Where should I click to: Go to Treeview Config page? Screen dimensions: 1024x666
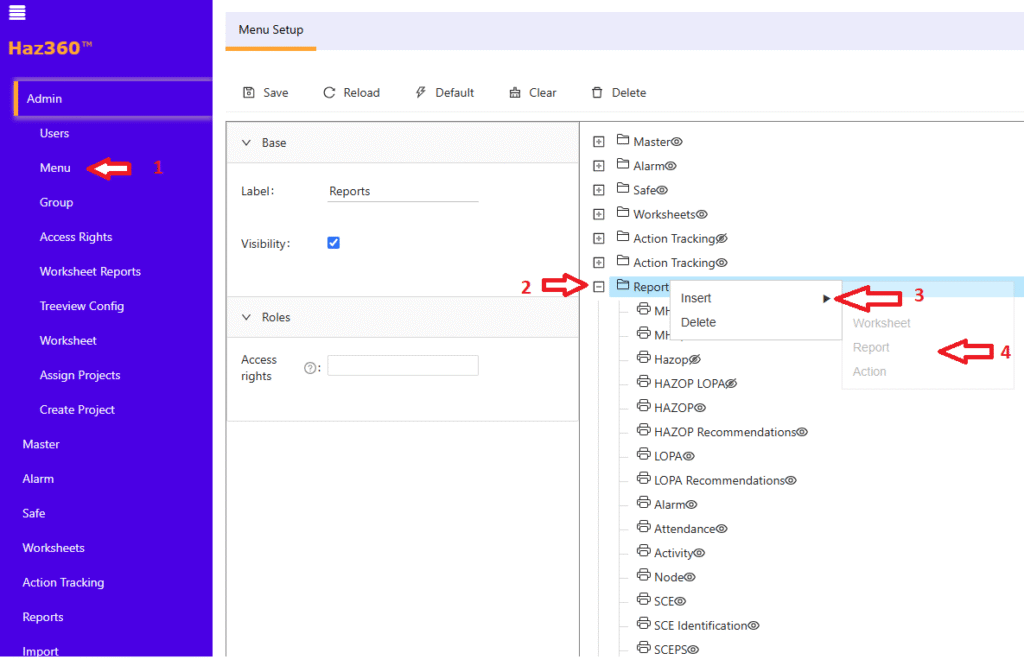pos(81,306)
